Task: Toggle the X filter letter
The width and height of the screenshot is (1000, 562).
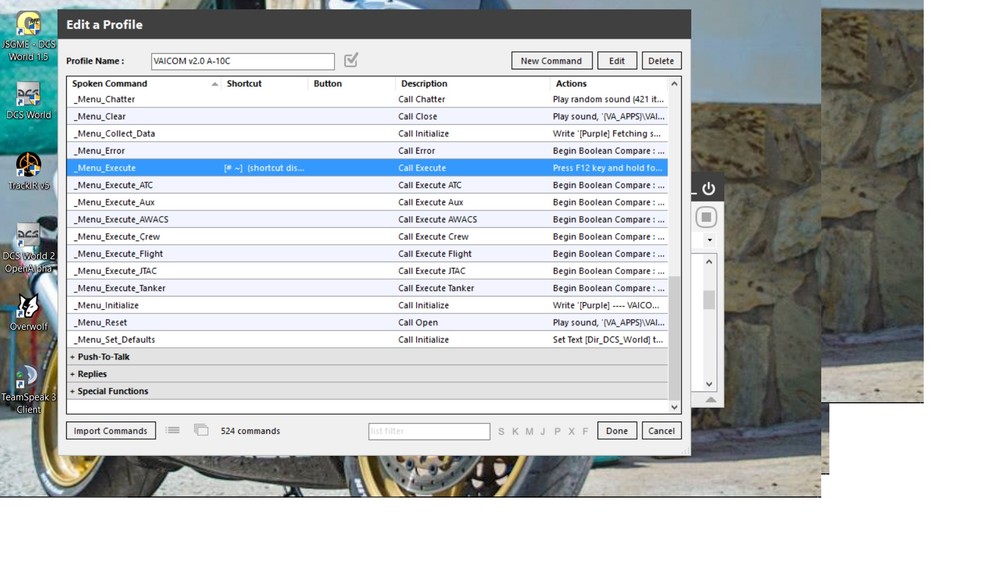Action: pyautogui.click(x=571, y=431)
